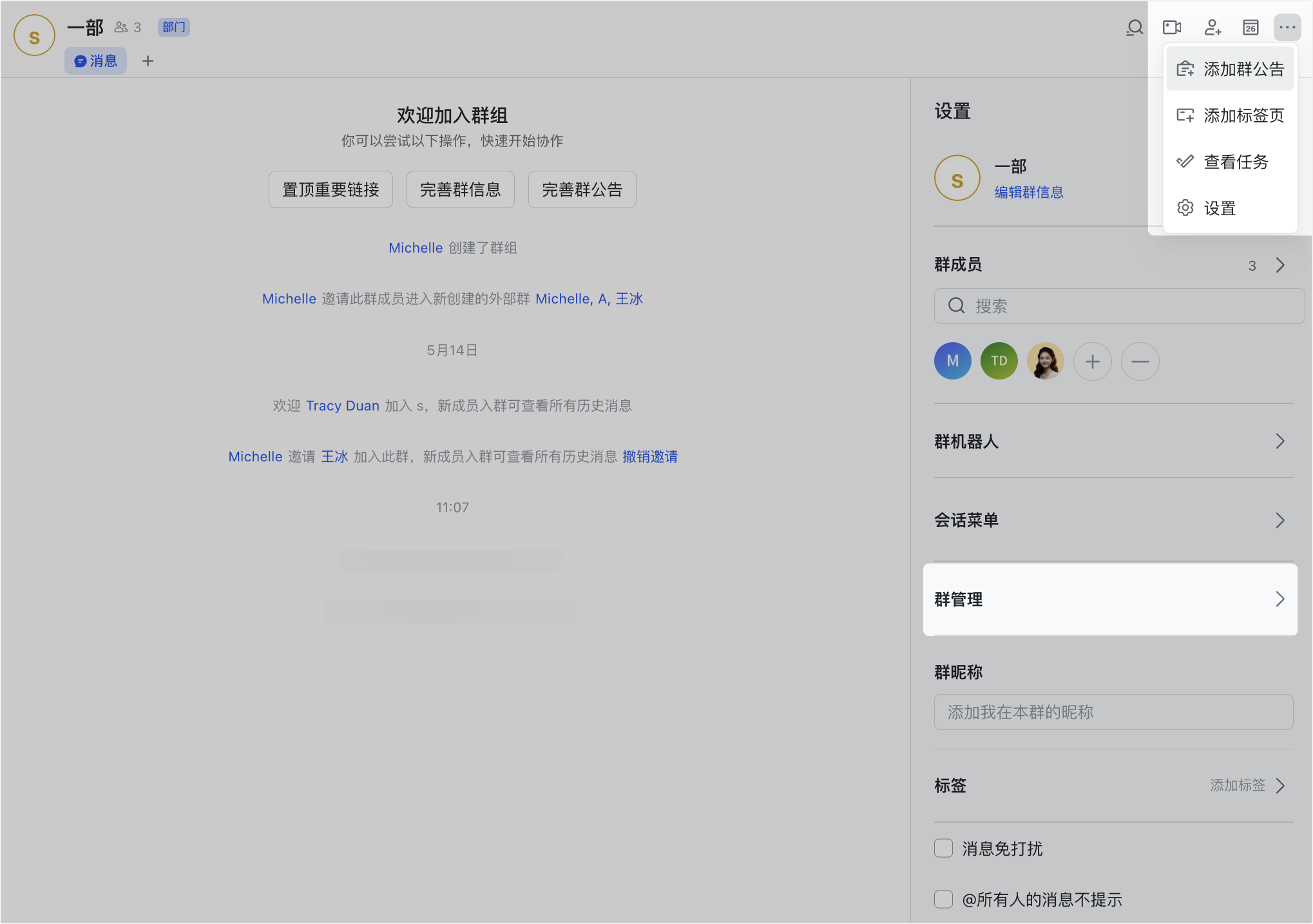Click the three-dots more options icon
Viewport: 1313px width, 924px height.
[x=1287, y=28]
